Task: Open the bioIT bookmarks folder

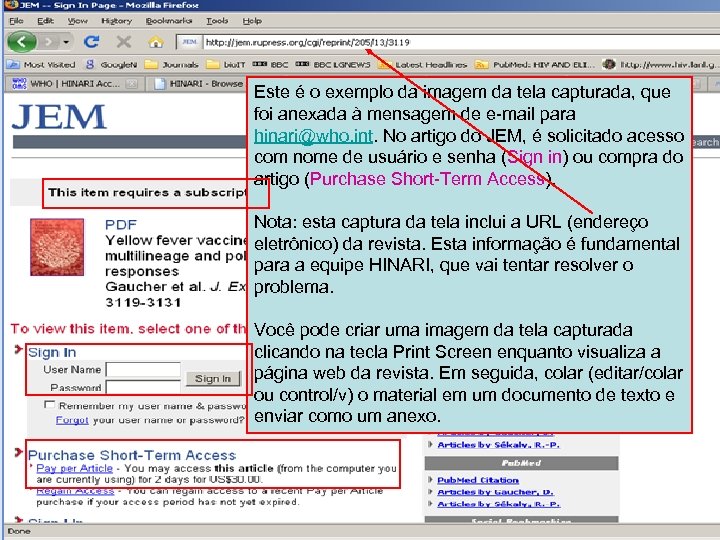Action: click(225, 65)
